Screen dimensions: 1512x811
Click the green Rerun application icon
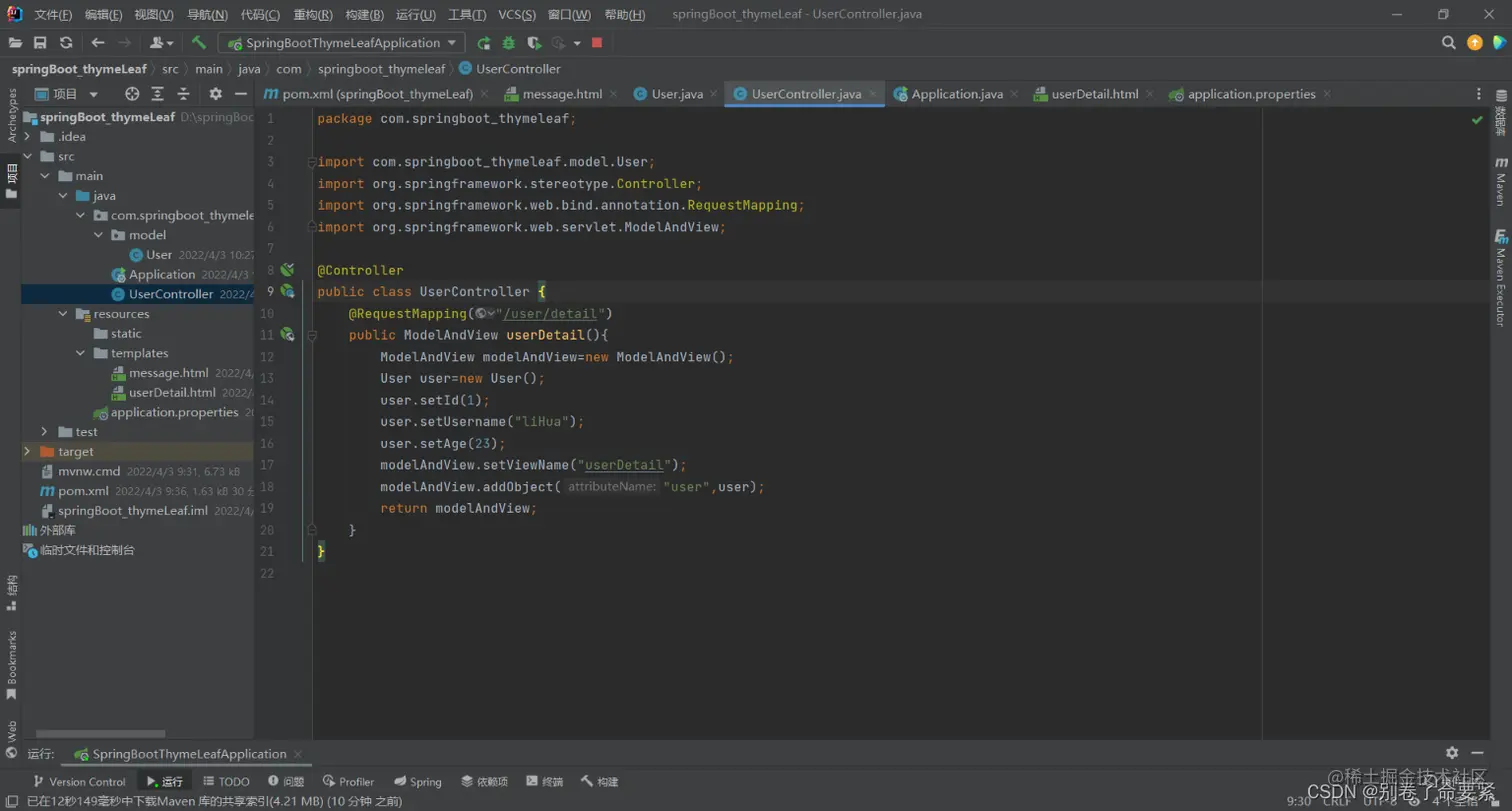(x=484, y=43)
